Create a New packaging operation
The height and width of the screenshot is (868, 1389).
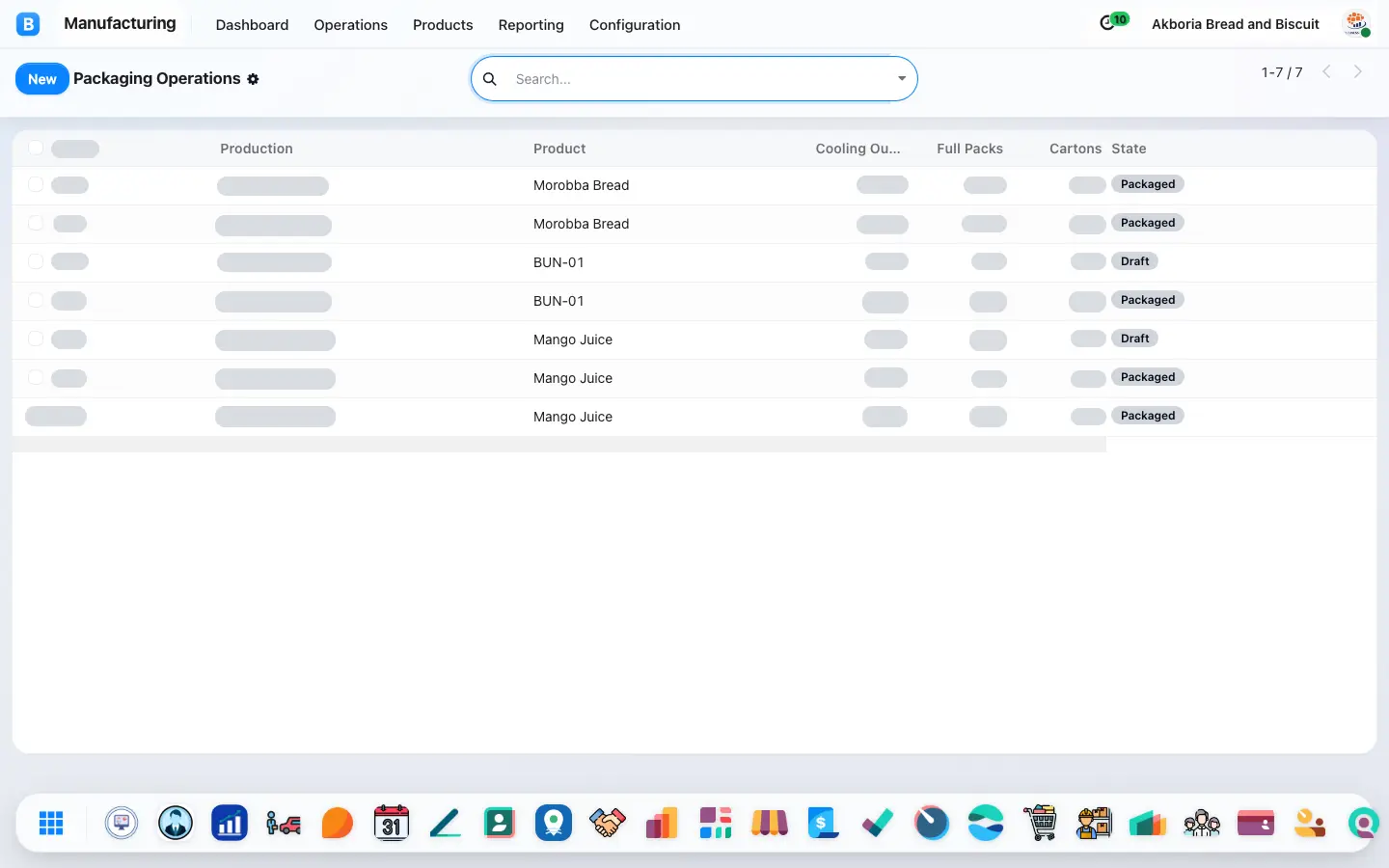(x=42, y=79)
